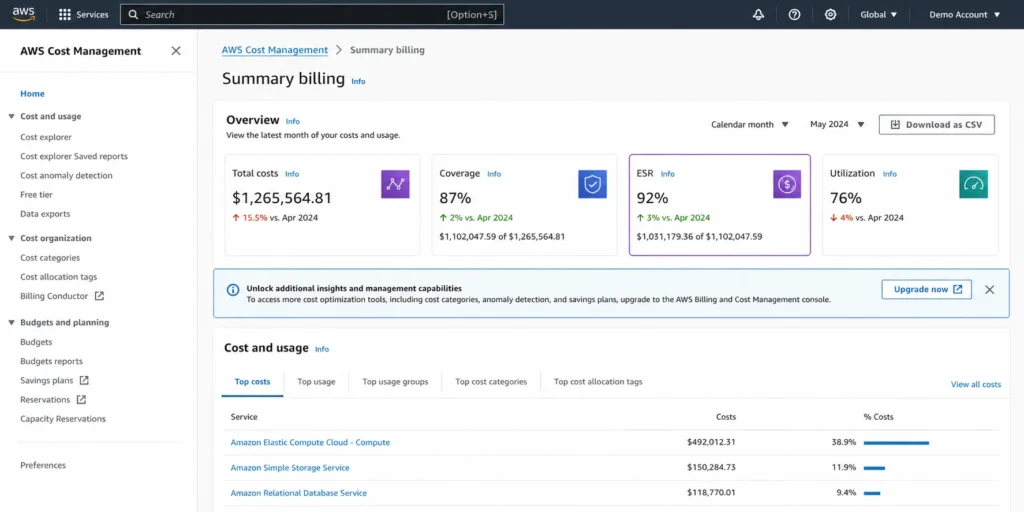Switch to the Top cost categories tab
Viewport: 1024px width, 512px height.
pos(491,382)
